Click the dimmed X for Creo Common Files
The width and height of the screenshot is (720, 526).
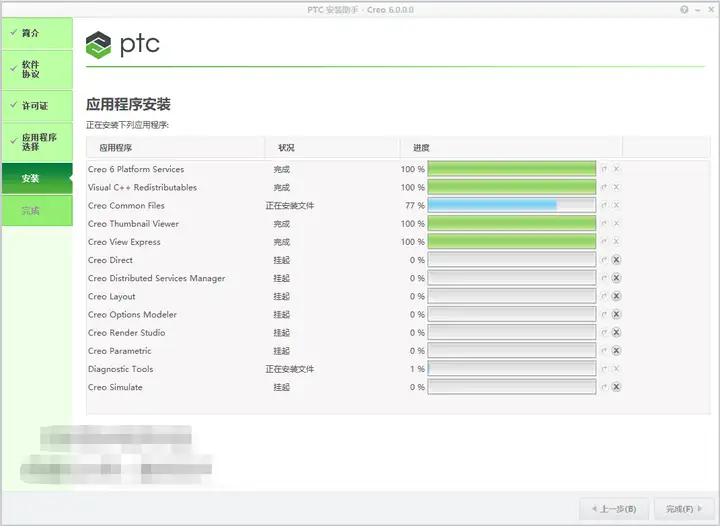click(616, 205)
